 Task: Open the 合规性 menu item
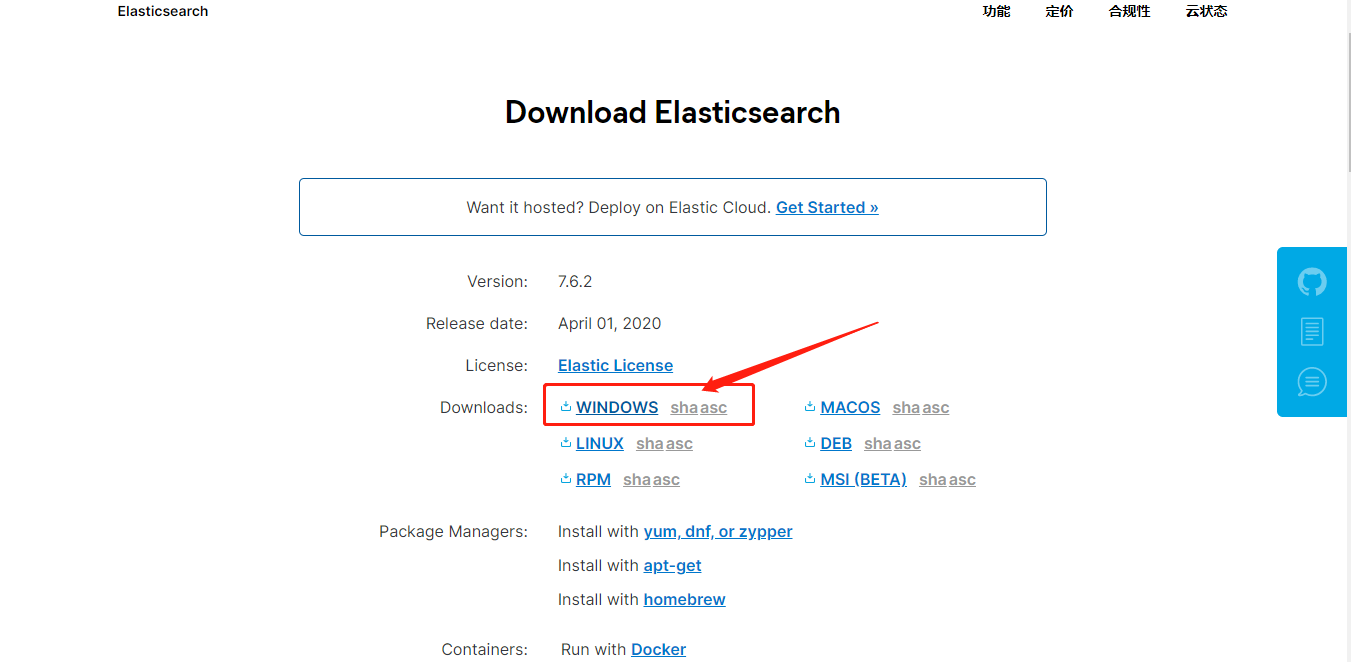[1129, 11]
